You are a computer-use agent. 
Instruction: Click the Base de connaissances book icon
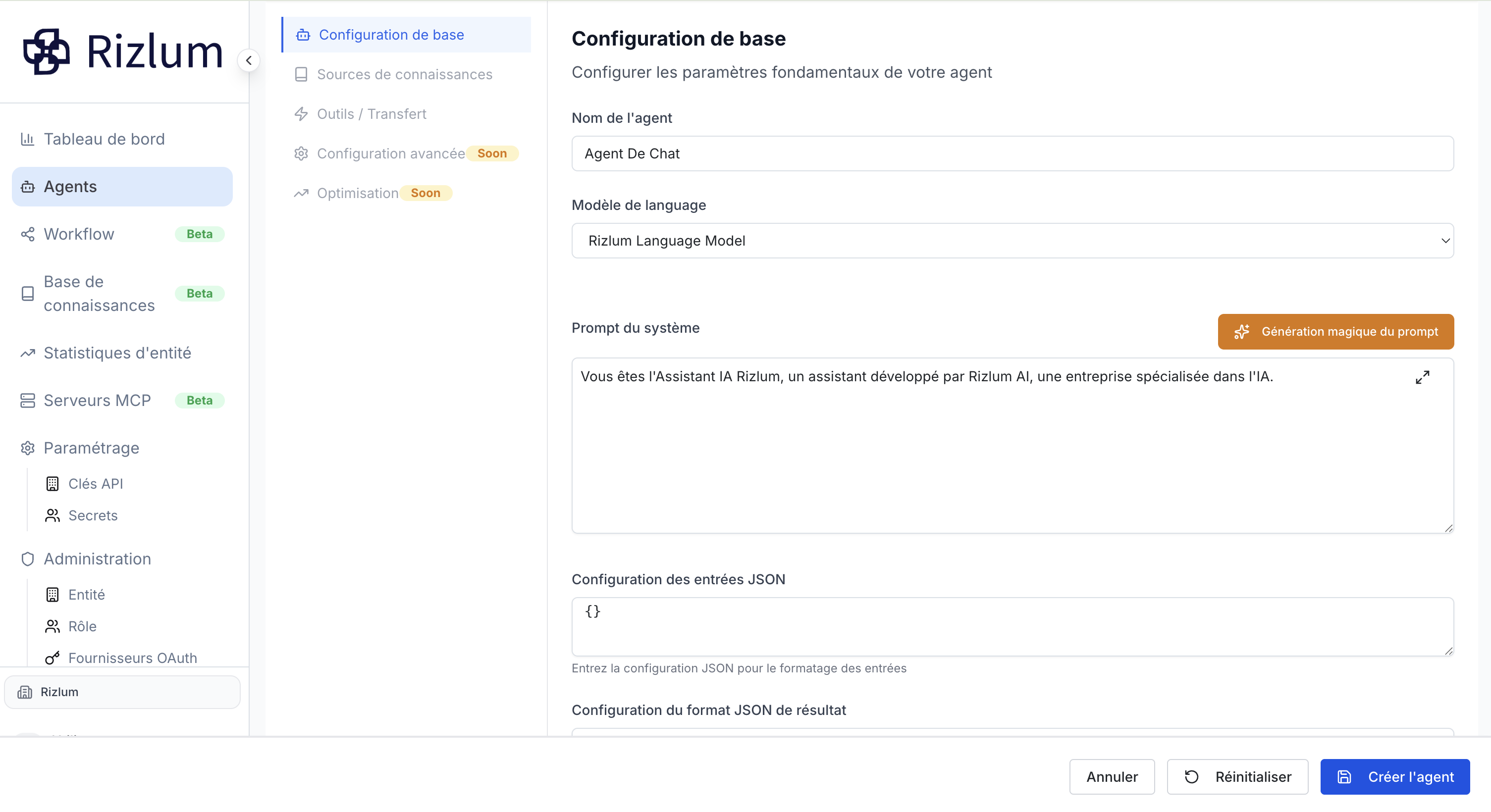pyautogui.click(x=27, y=294)
